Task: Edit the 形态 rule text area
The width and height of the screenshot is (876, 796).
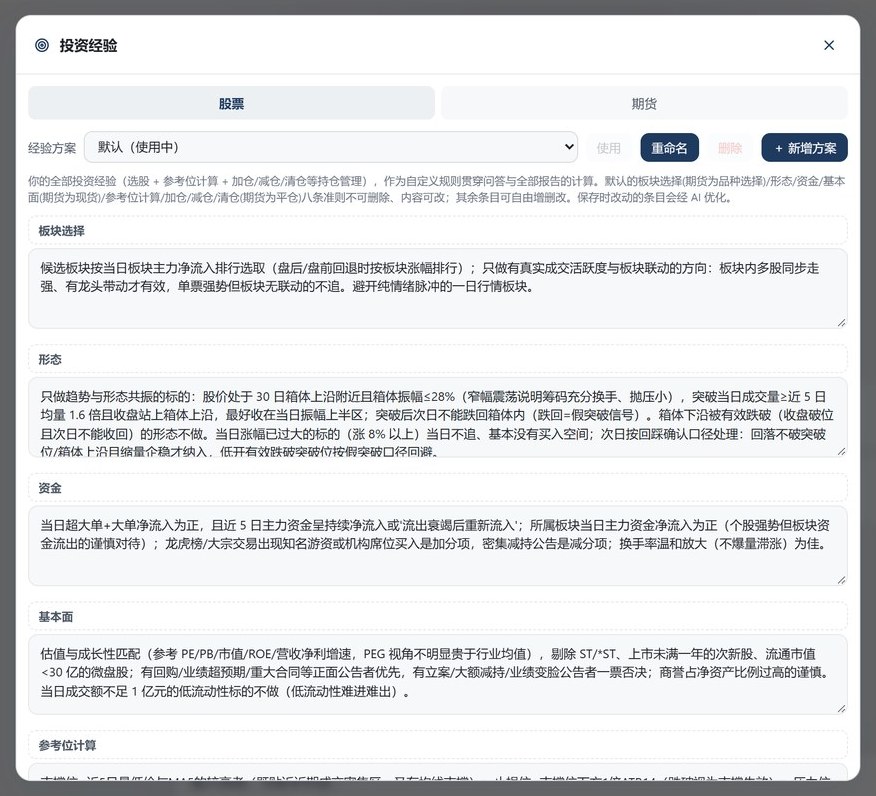Action: pyautogui.click(x=438, y=417)
